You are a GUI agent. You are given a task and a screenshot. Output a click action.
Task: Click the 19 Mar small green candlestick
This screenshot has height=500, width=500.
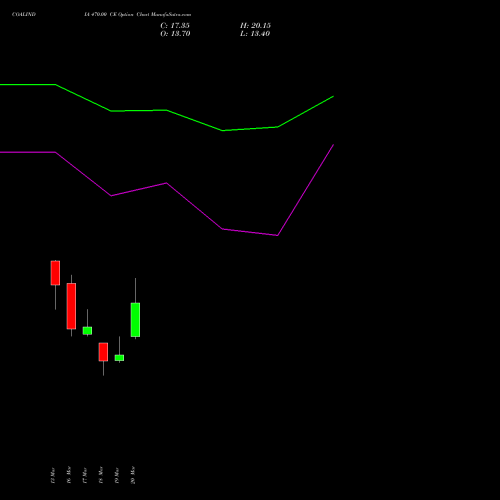coord(119,358)
